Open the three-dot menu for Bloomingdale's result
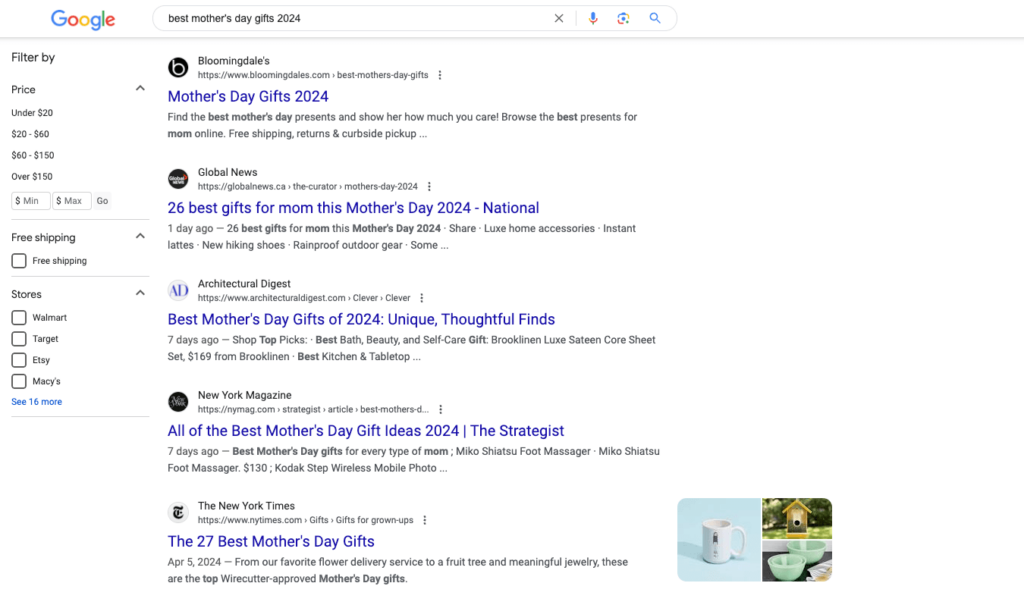The width and height of the screenshot is (1024, 605). point(440,75)
